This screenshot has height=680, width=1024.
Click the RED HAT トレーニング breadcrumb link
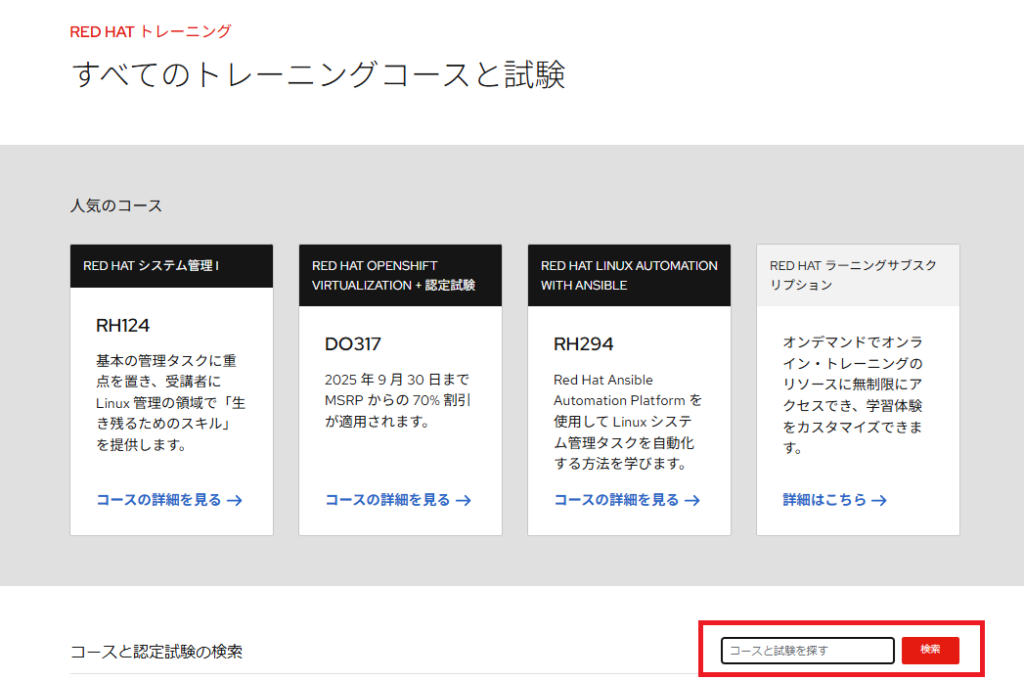(150, 31)
